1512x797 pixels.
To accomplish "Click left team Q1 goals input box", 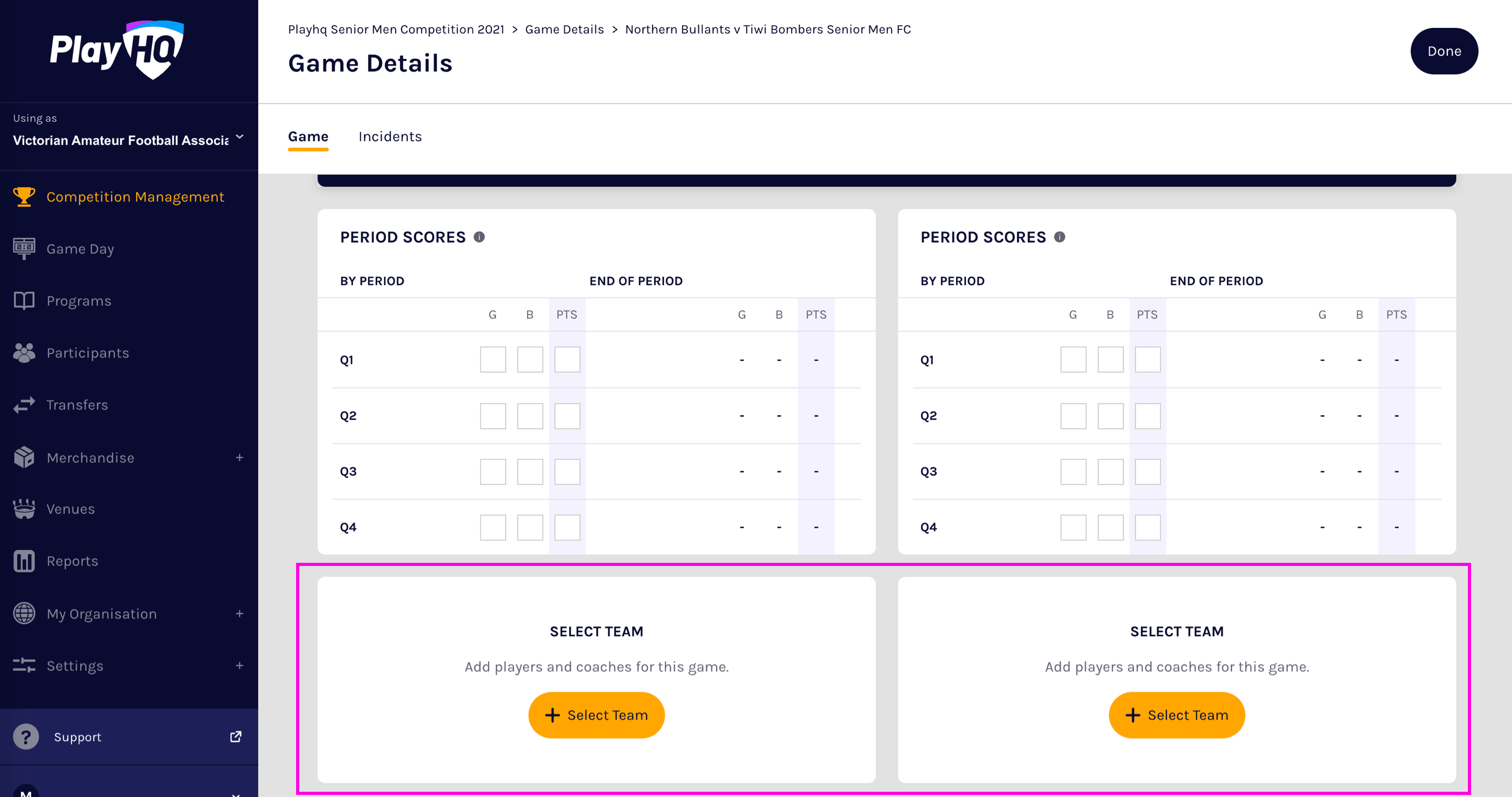I will click(493, 360).
